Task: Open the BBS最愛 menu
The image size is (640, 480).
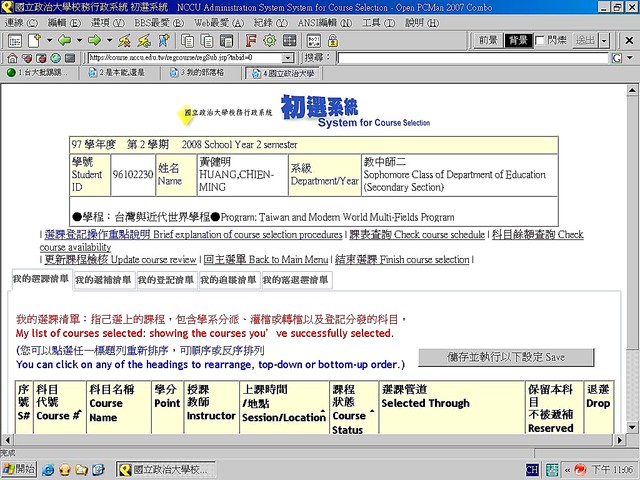Action: point(164,22)
